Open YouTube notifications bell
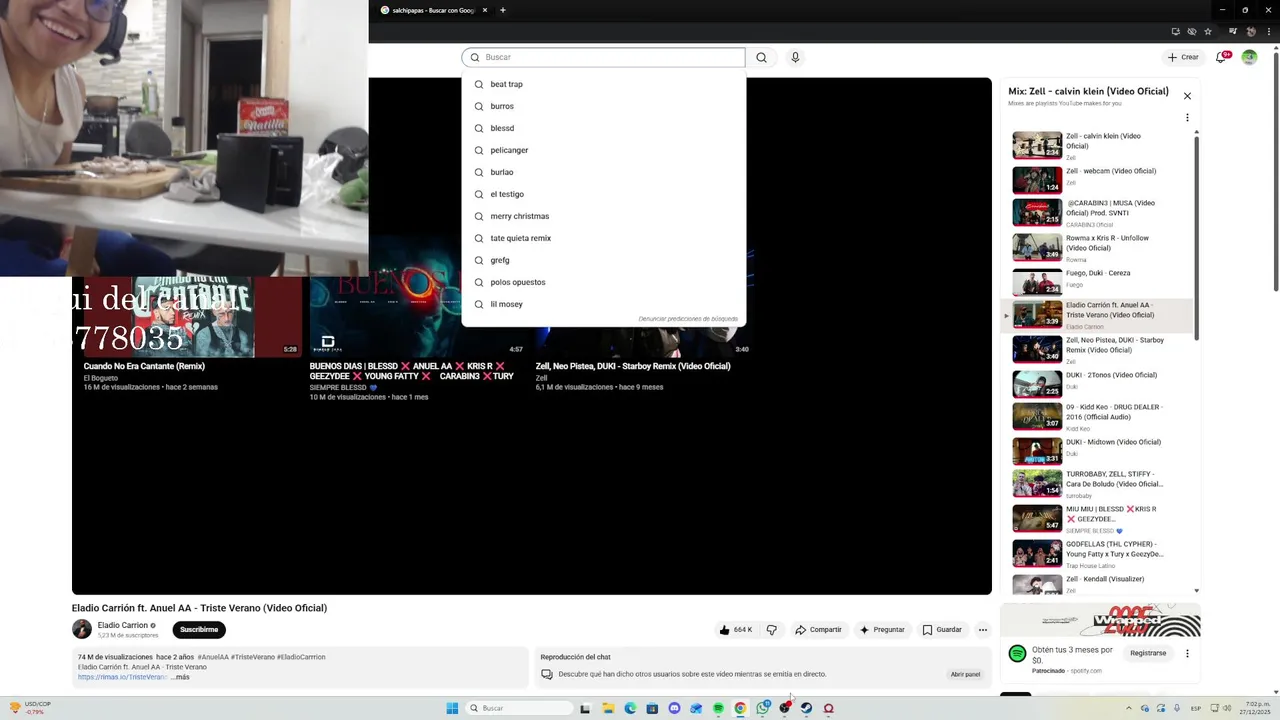 (x=1221, y=57)
